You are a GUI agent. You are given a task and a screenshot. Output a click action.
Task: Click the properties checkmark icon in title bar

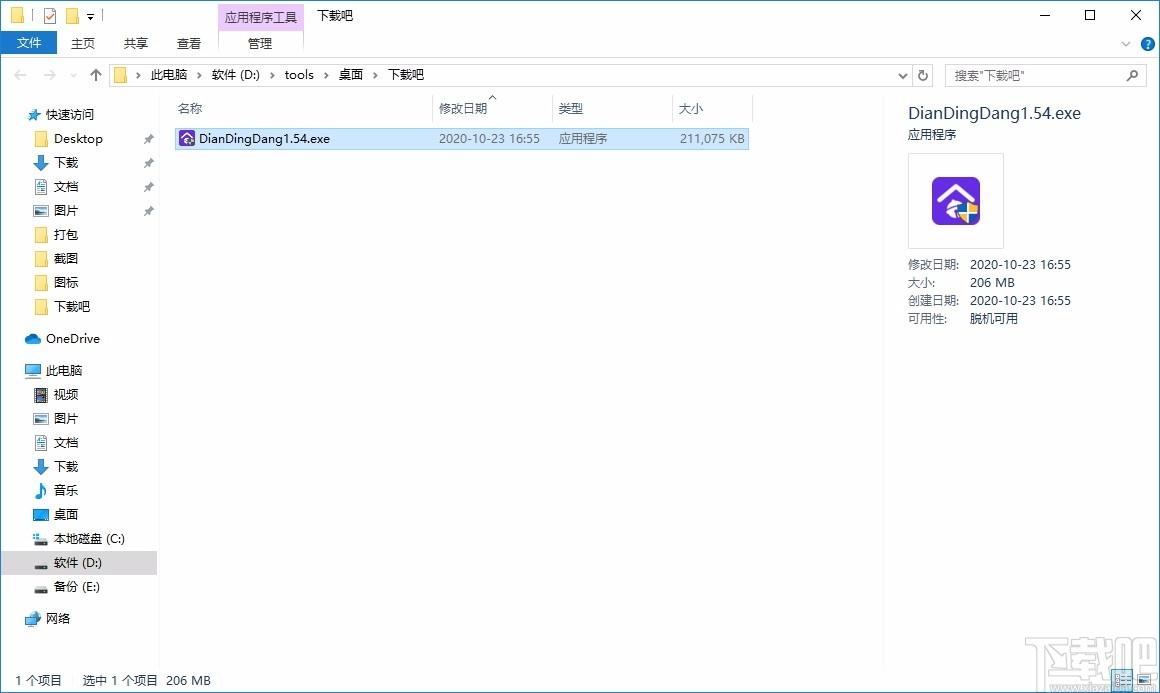point(50,16)
